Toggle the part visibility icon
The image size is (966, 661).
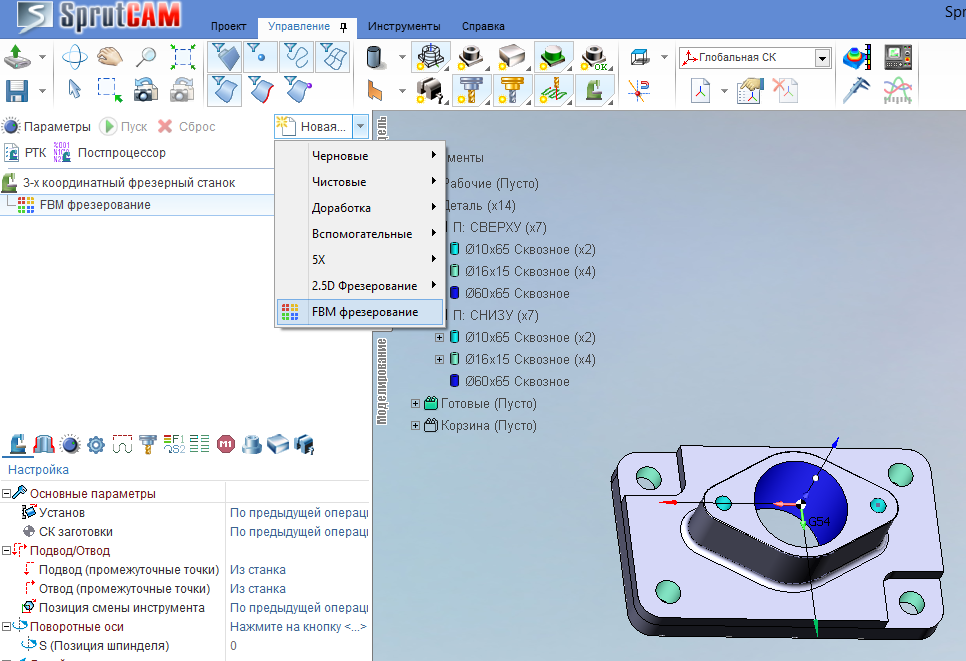(471, 57)
